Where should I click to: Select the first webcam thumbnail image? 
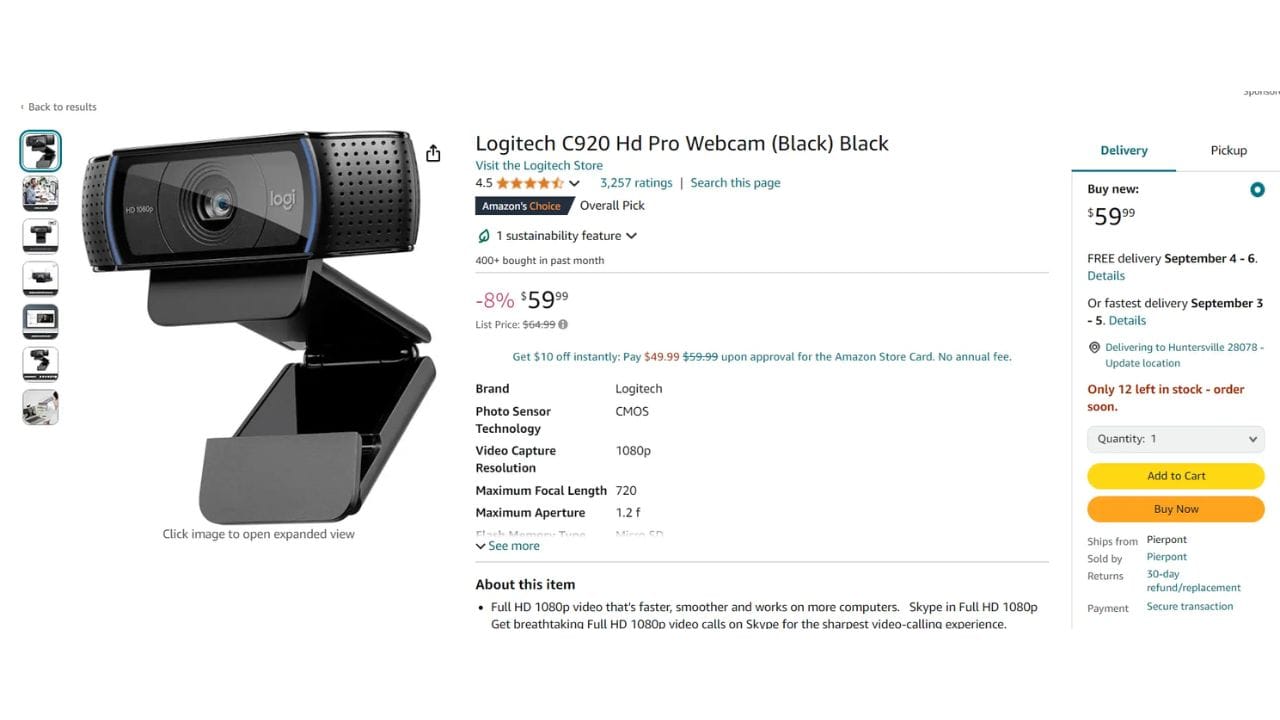[41, 151]
